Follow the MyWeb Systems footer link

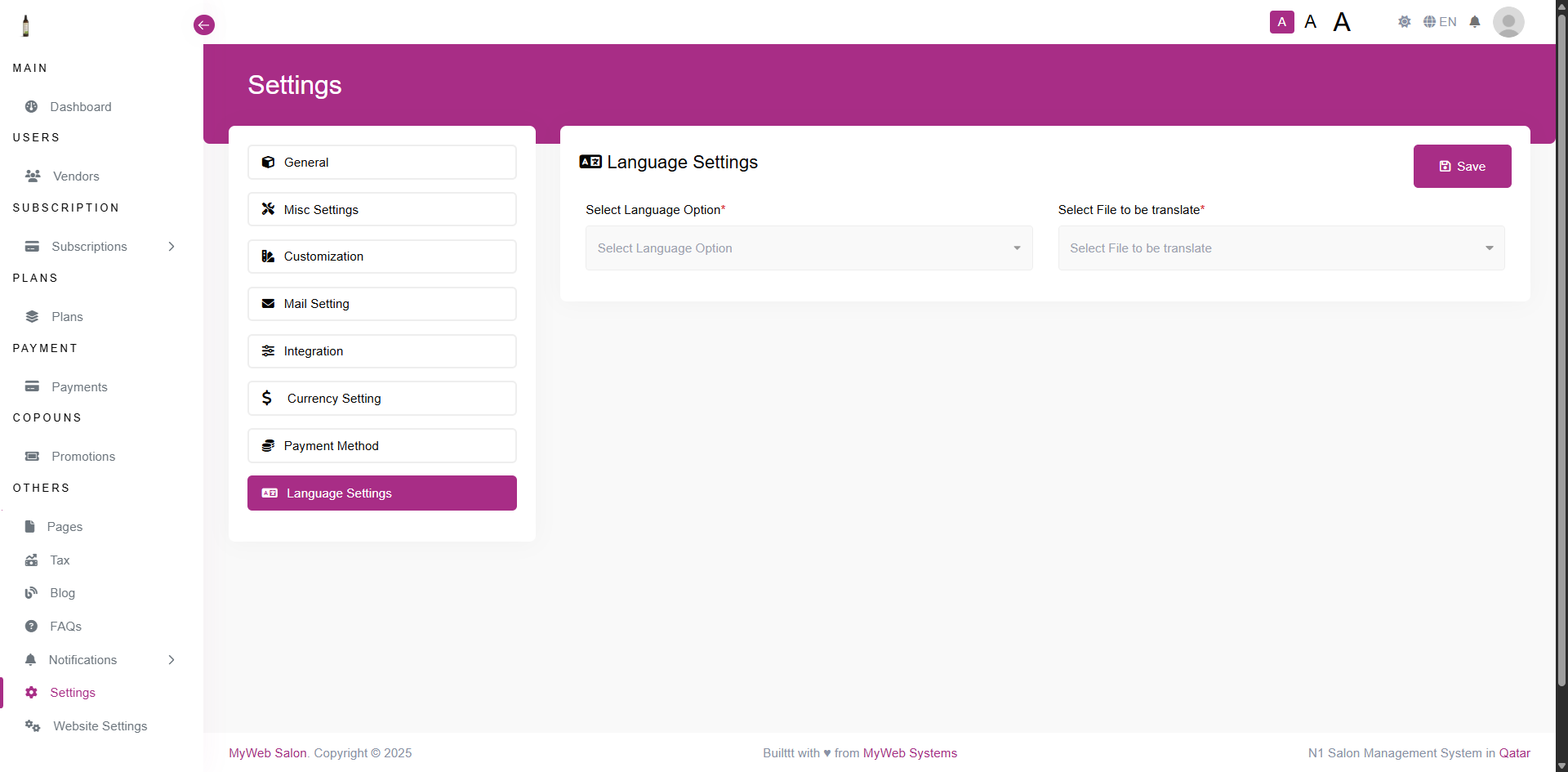click(x=910, y=753)
